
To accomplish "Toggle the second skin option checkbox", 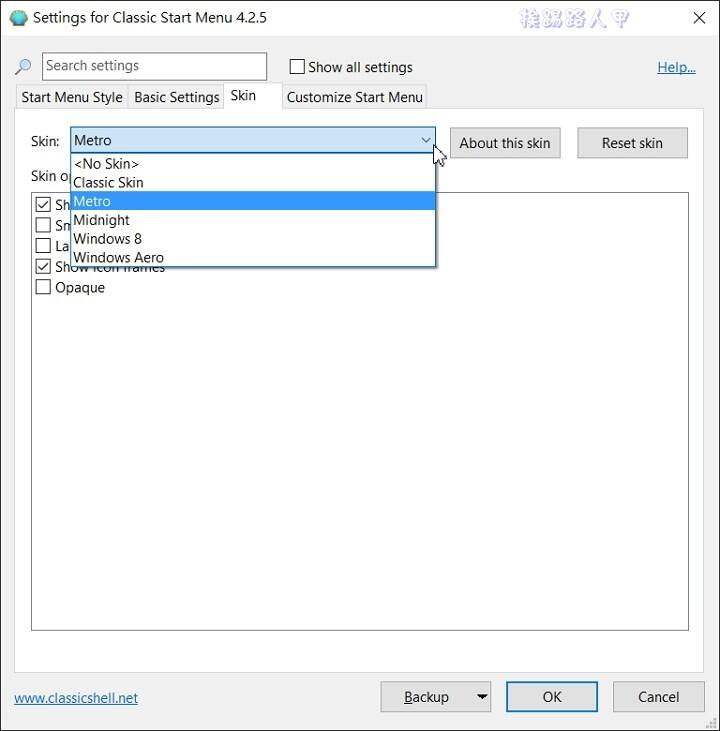I will [x=43, y=225].
